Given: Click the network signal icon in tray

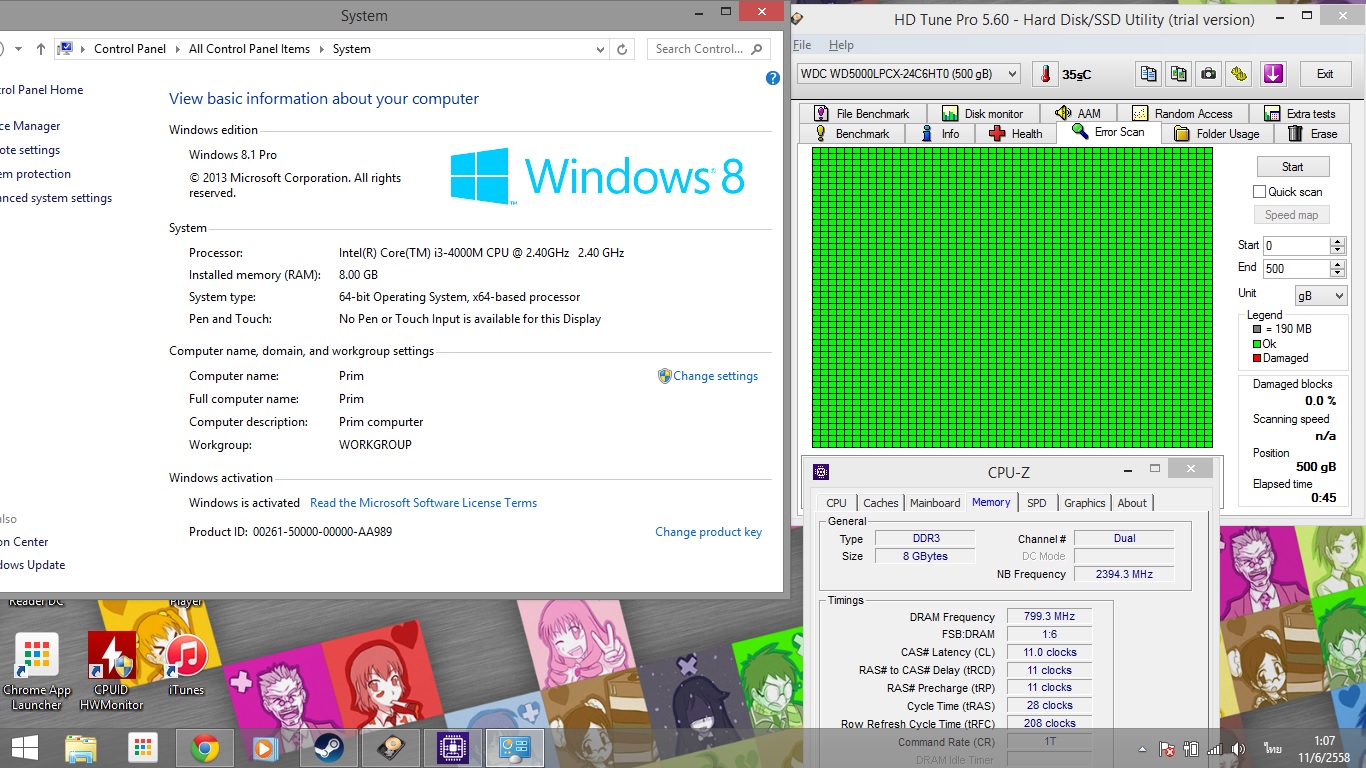Looking at the screenshot, I should 1215,749.
